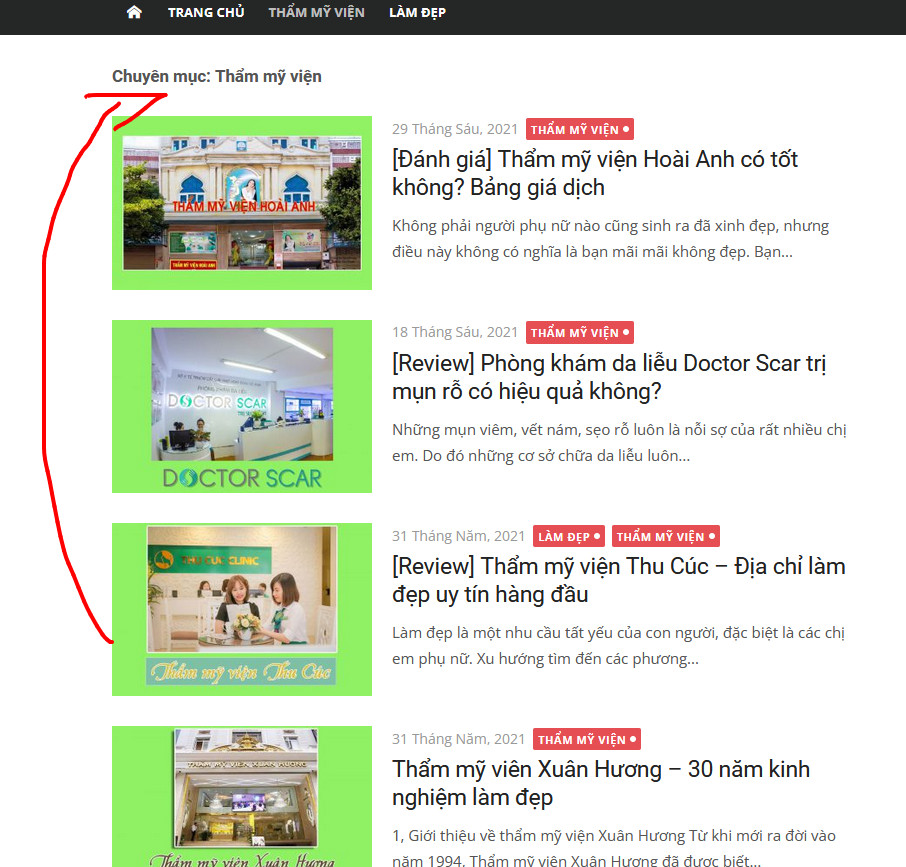Viewport: 906px width, 867px height.
Task: Open the Hoài Anh article thumbnail
Action: 242,203
